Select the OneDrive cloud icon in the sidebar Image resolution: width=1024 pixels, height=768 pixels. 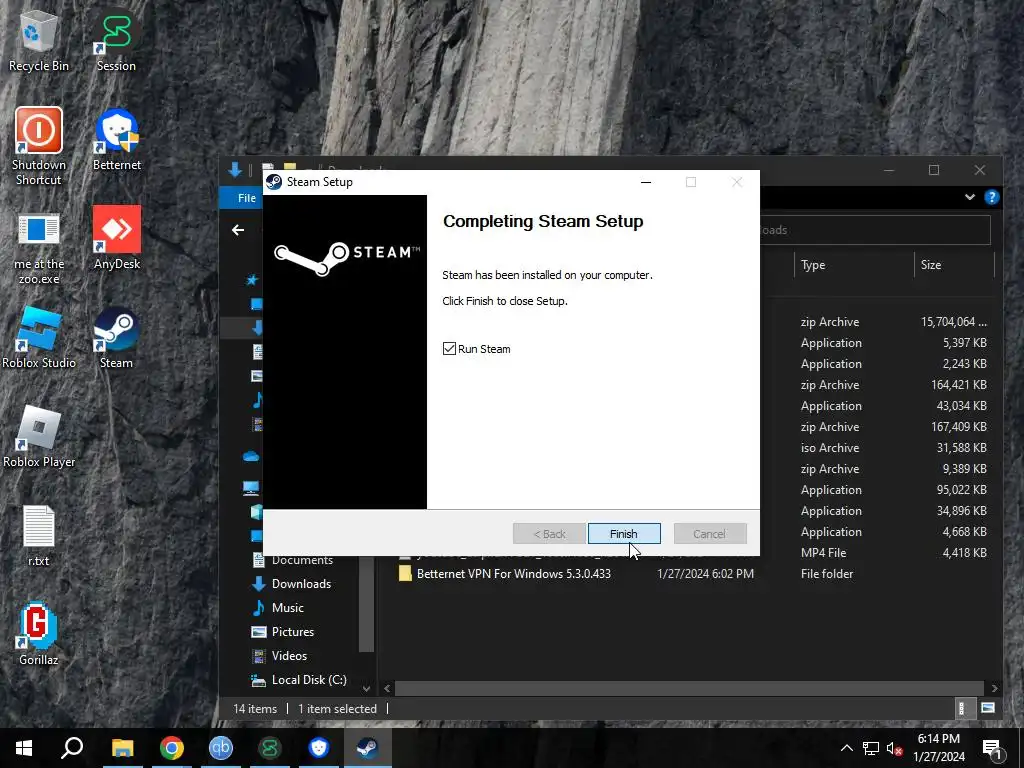(x=251, y=456)
